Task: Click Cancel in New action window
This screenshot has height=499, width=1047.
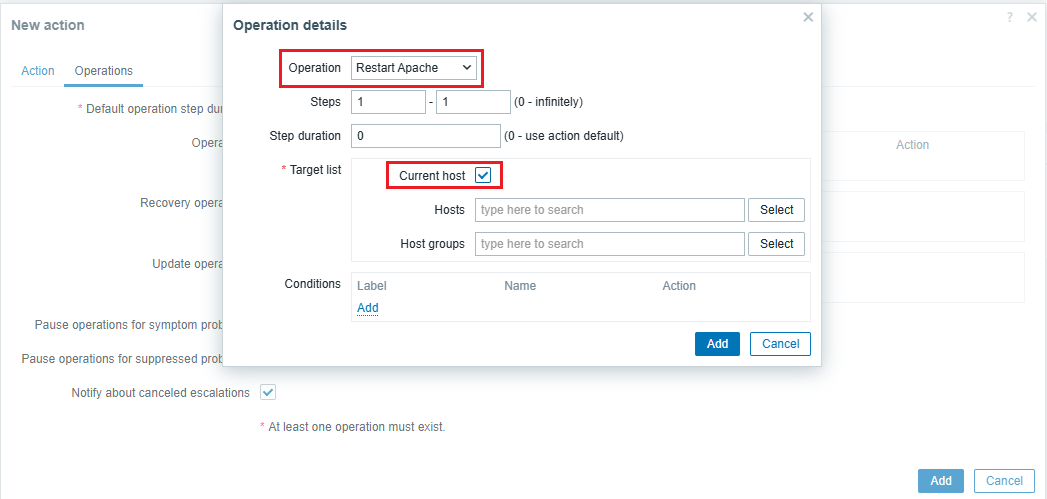Action: pos(1004,481)
